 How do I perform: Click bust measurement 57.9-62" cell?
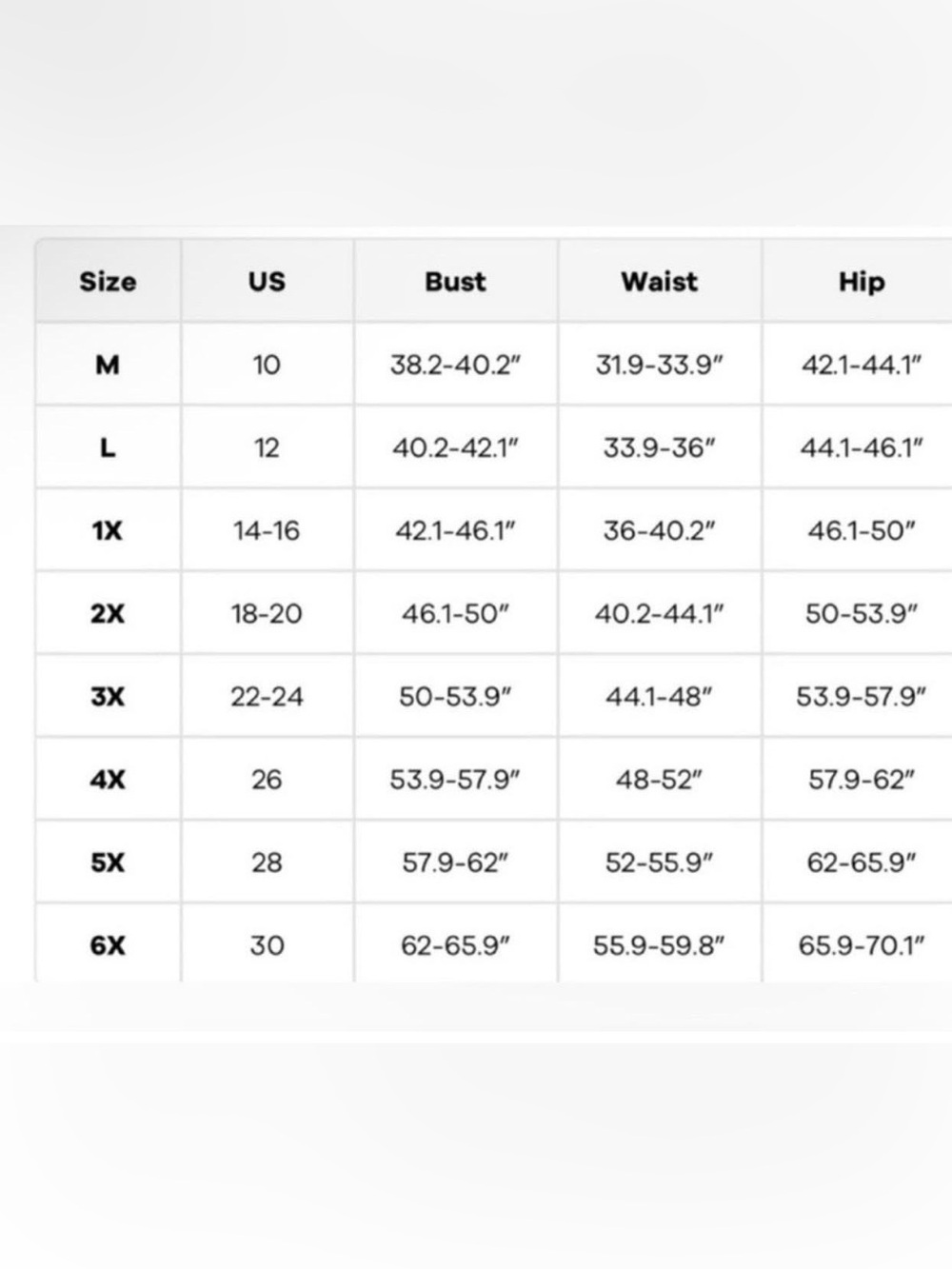(455, 863)
